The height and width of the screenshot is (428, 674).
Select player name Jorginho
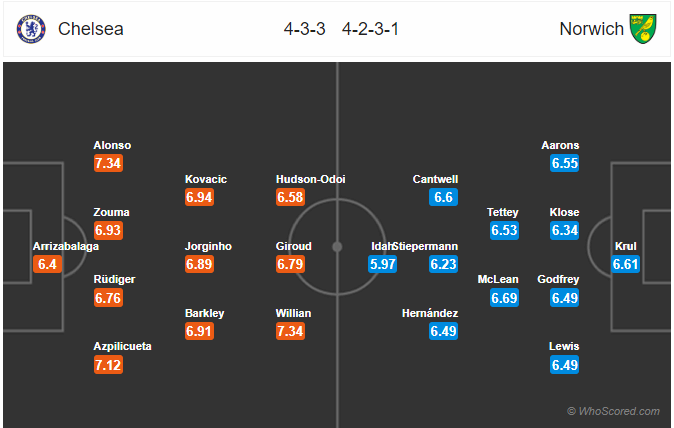coord(208,246)
